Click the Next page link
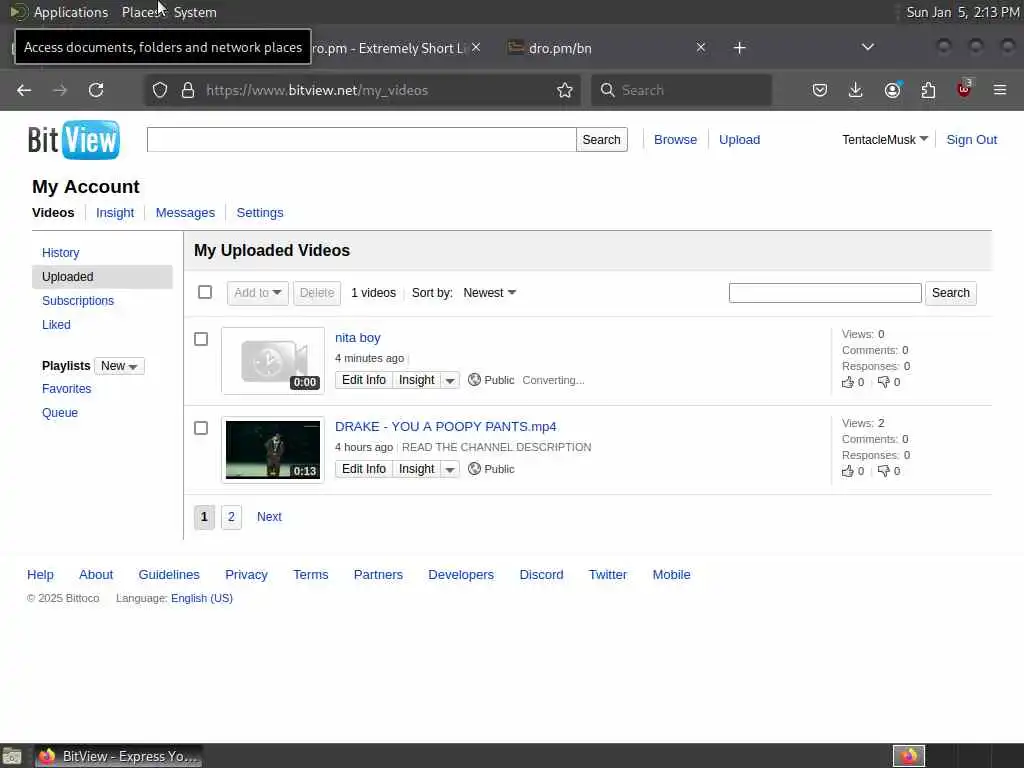This screenshot has height=768, width=1024. [269, 517]
